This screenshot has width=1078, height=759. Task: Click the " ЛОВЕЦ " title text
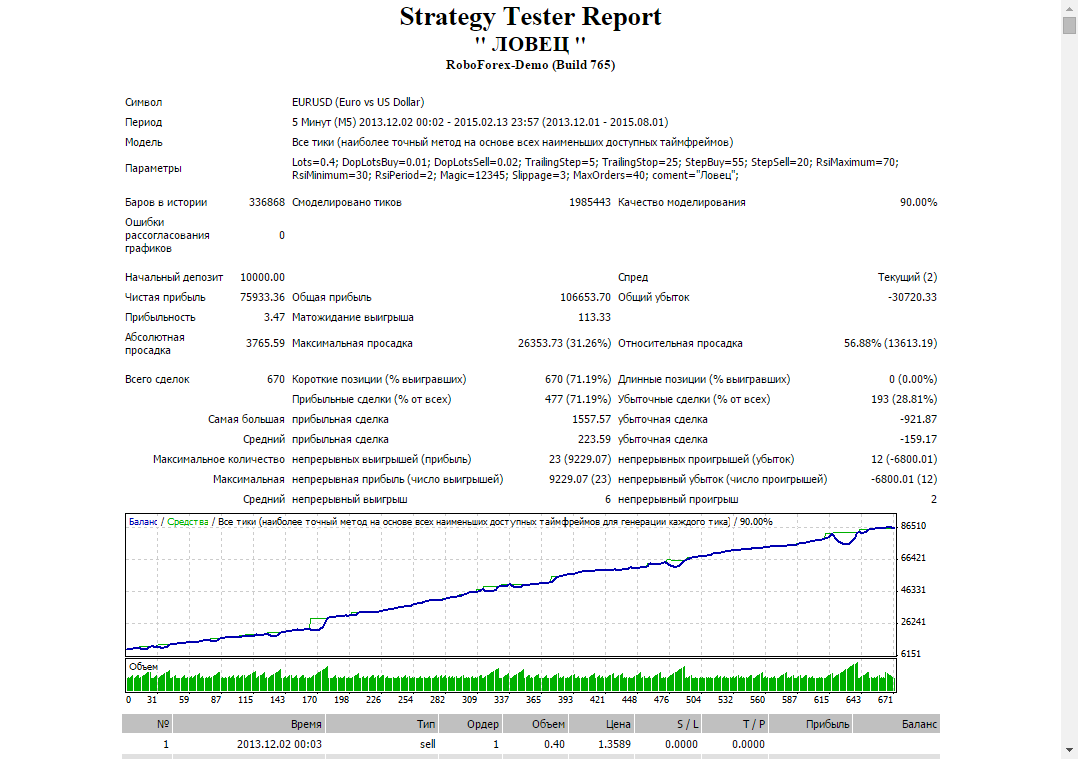pyautogui.click(x=530, y=44)
